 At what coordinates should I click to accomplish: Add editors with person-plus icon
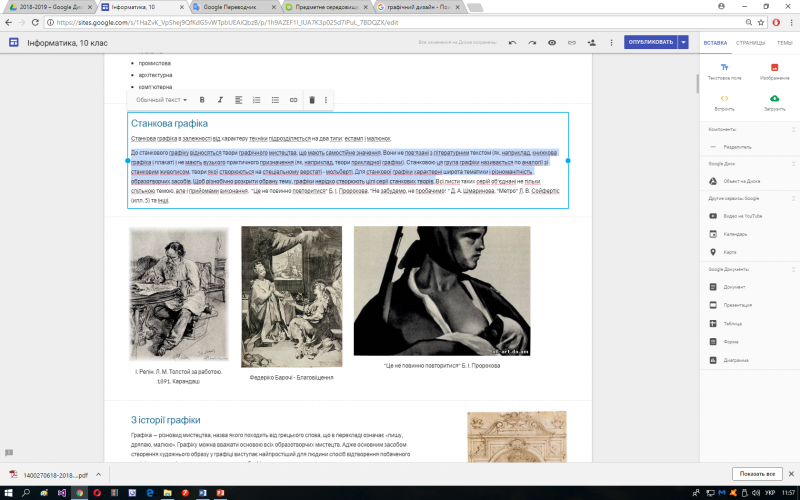[x=592, y=43]
